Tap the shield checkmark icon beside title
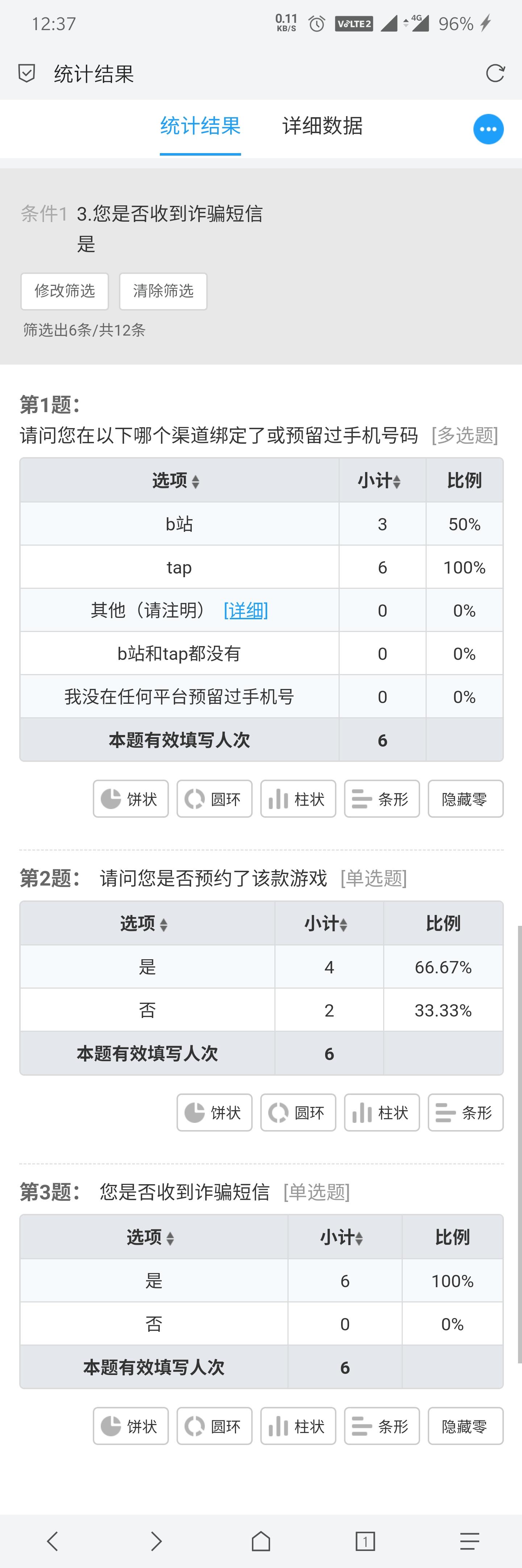Screen dimensions: 522x1568 point(27,74)
